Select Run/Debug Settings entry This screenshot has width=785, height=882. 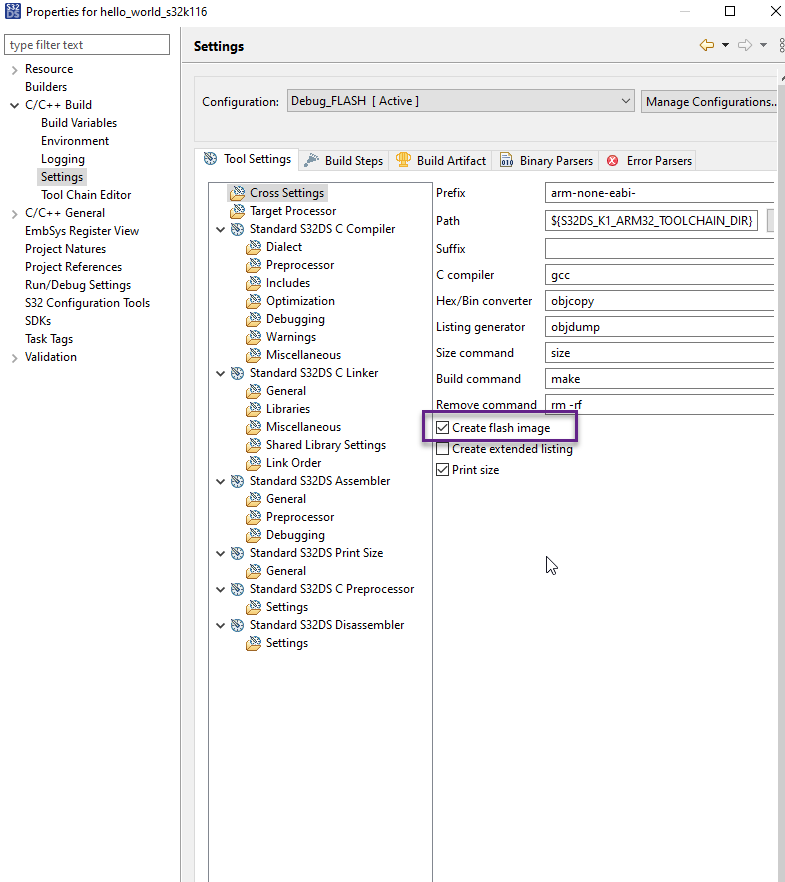click(x=78, y=285)
